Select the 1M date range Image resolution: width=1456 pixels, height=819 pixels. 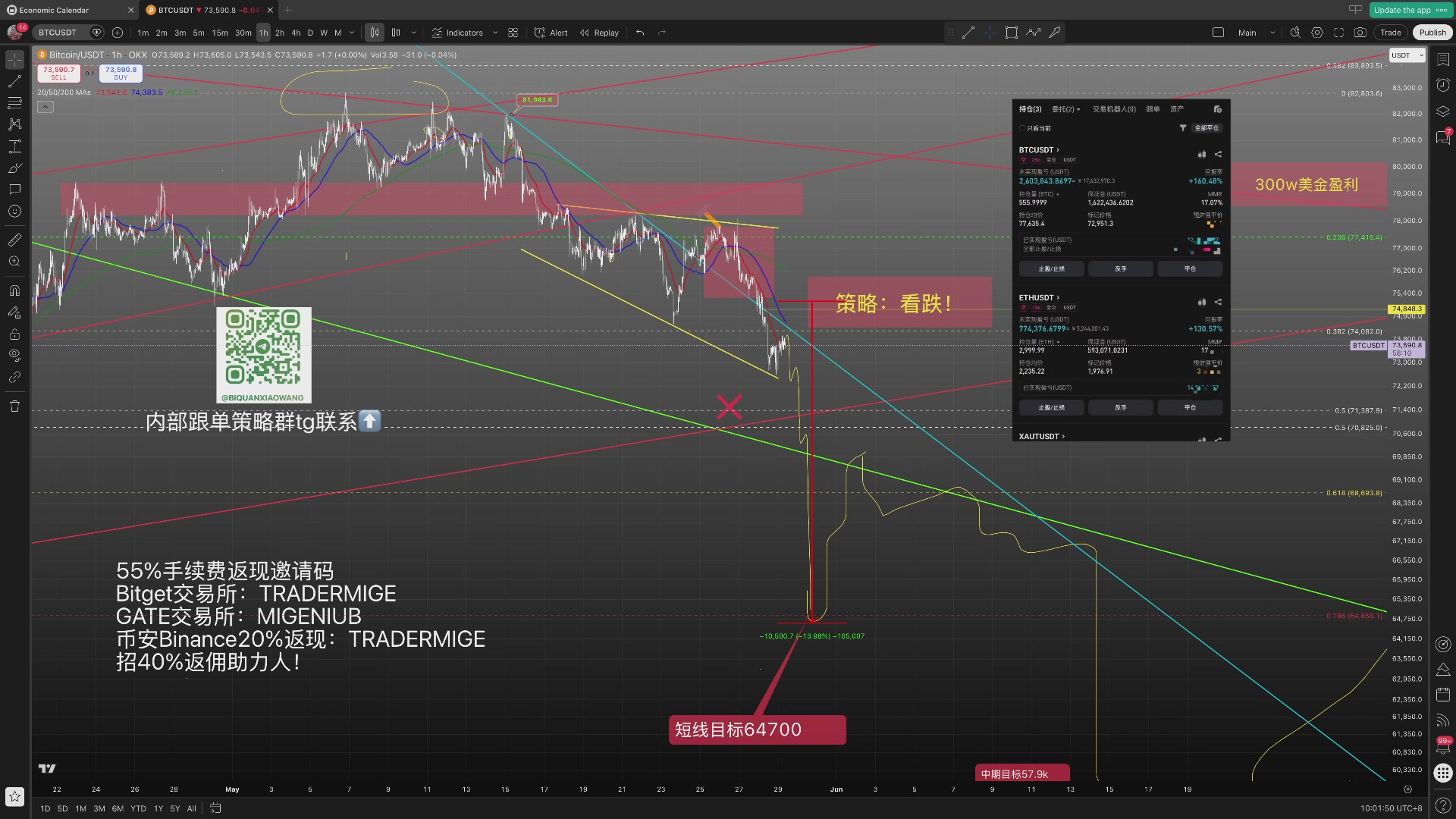80,808
